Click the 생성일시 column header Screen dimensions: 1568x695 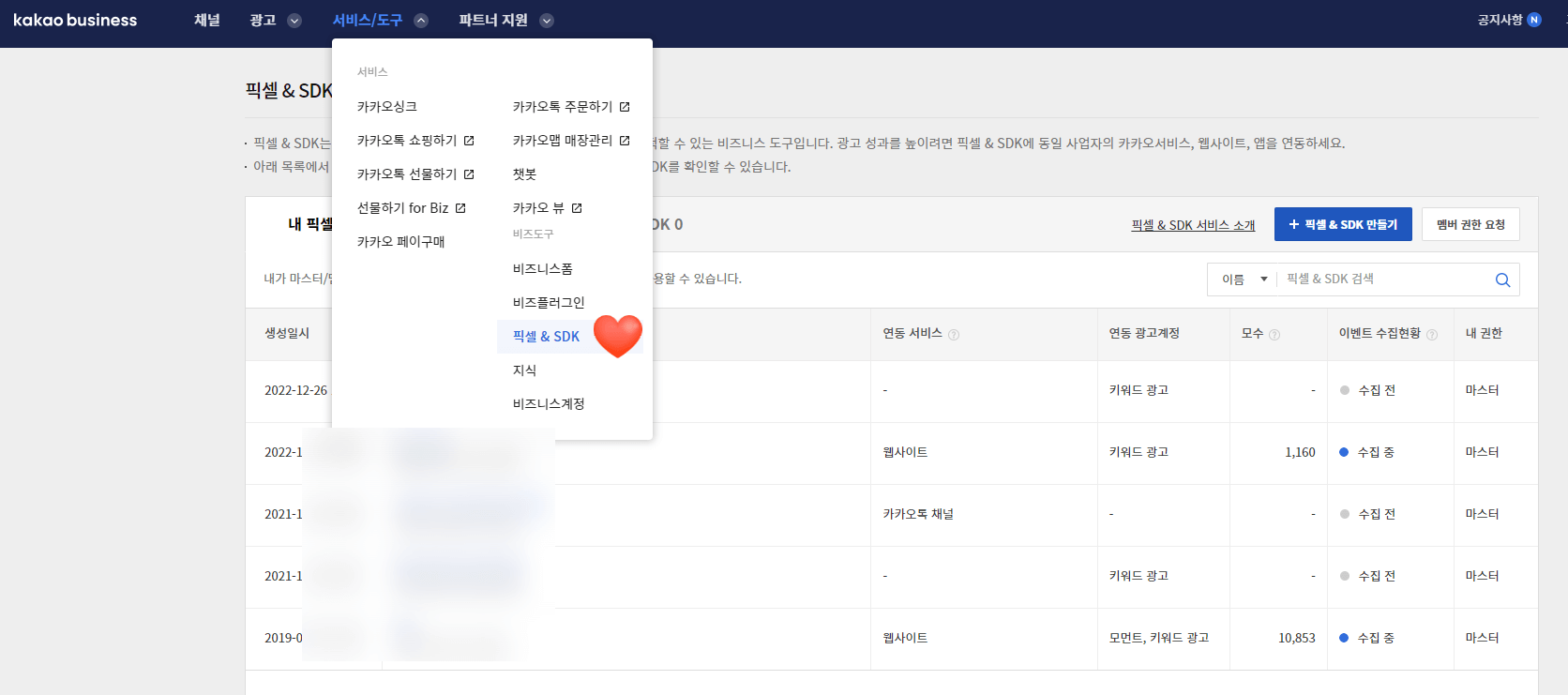click(x=287, y=333)
